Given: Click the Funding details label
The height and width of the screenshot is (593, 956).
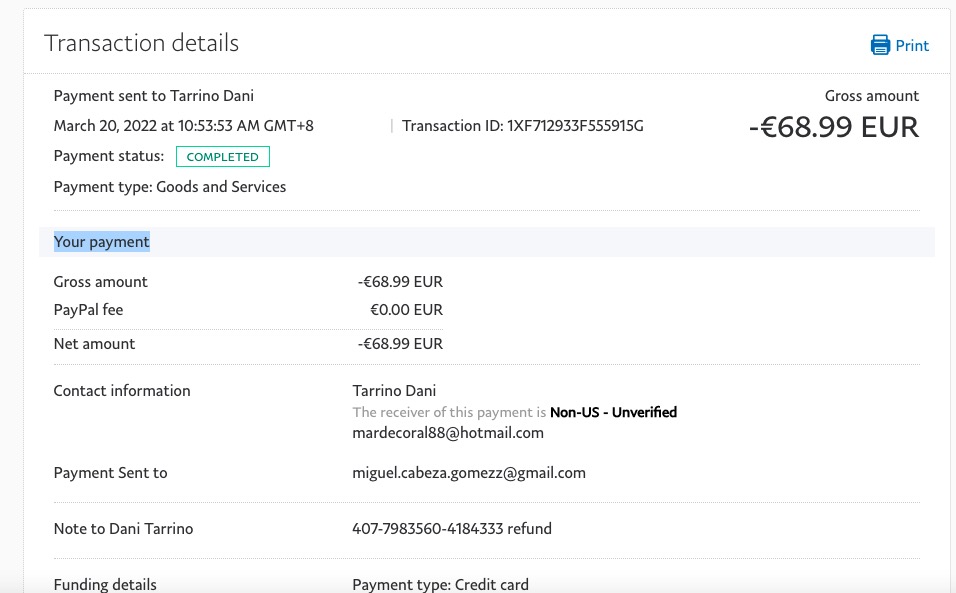Looking at the screenshot, I should 105,584.
